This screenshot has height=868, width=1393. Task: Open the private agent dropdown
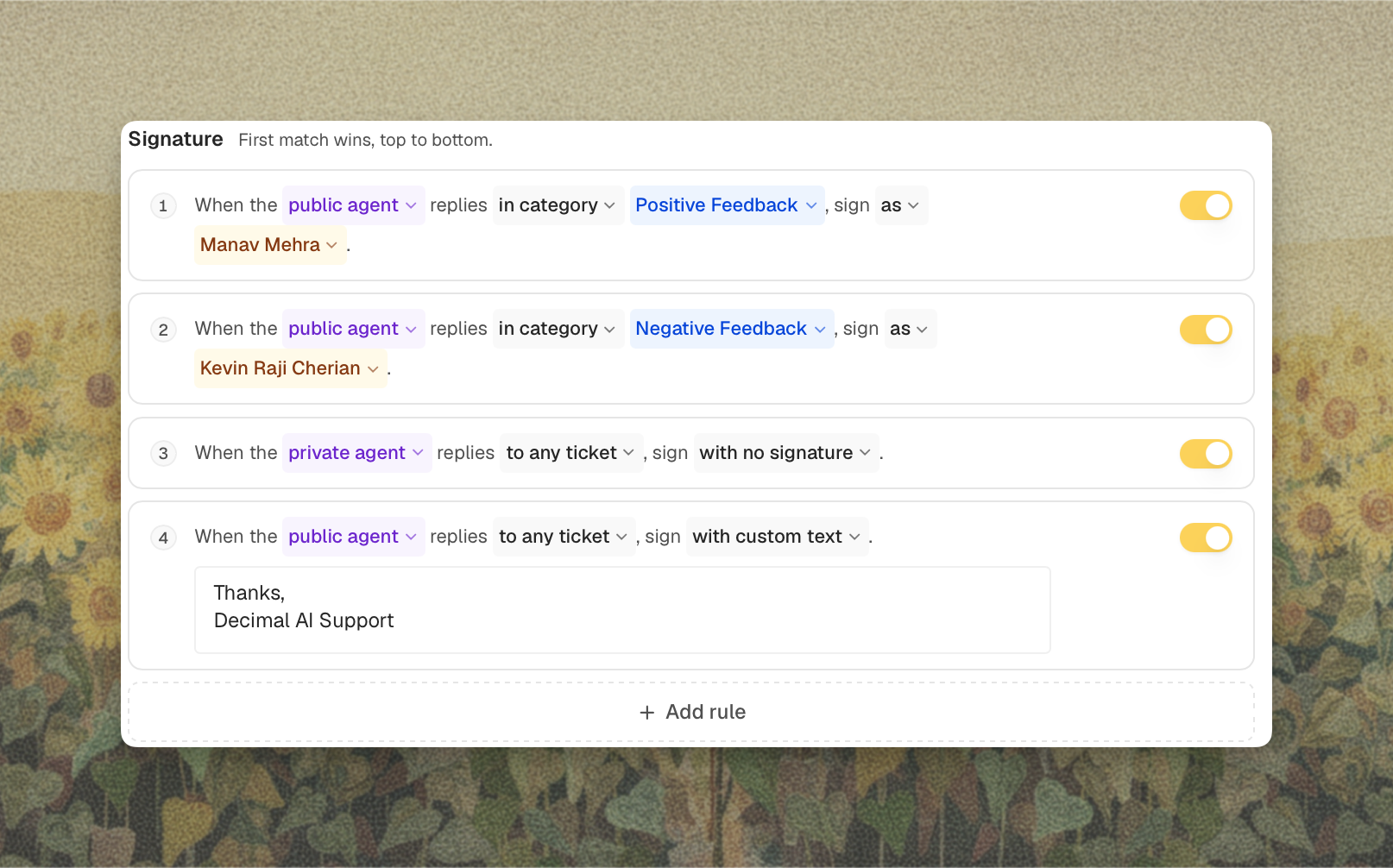click(x=356, y=453)
